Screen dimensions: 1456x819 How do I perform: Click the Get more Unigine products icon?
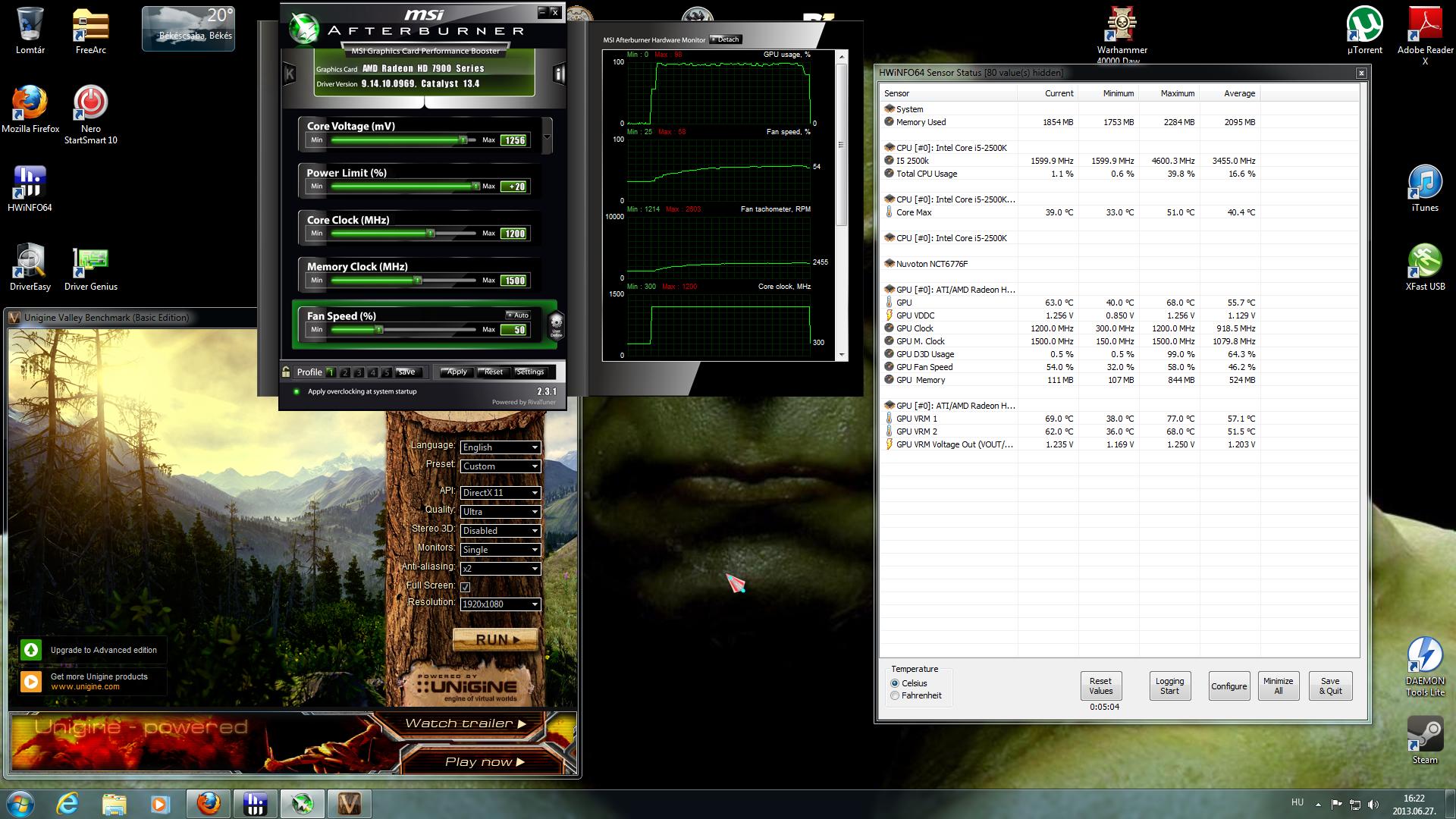31,681
